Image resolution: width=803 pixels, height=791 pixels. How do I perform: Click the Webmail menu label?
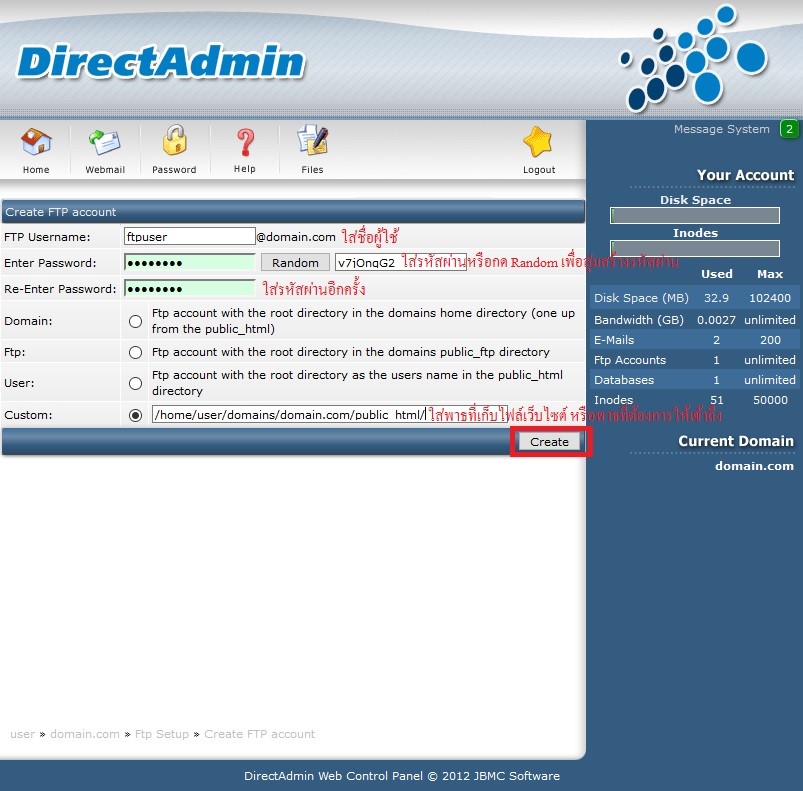click(105, 169)
